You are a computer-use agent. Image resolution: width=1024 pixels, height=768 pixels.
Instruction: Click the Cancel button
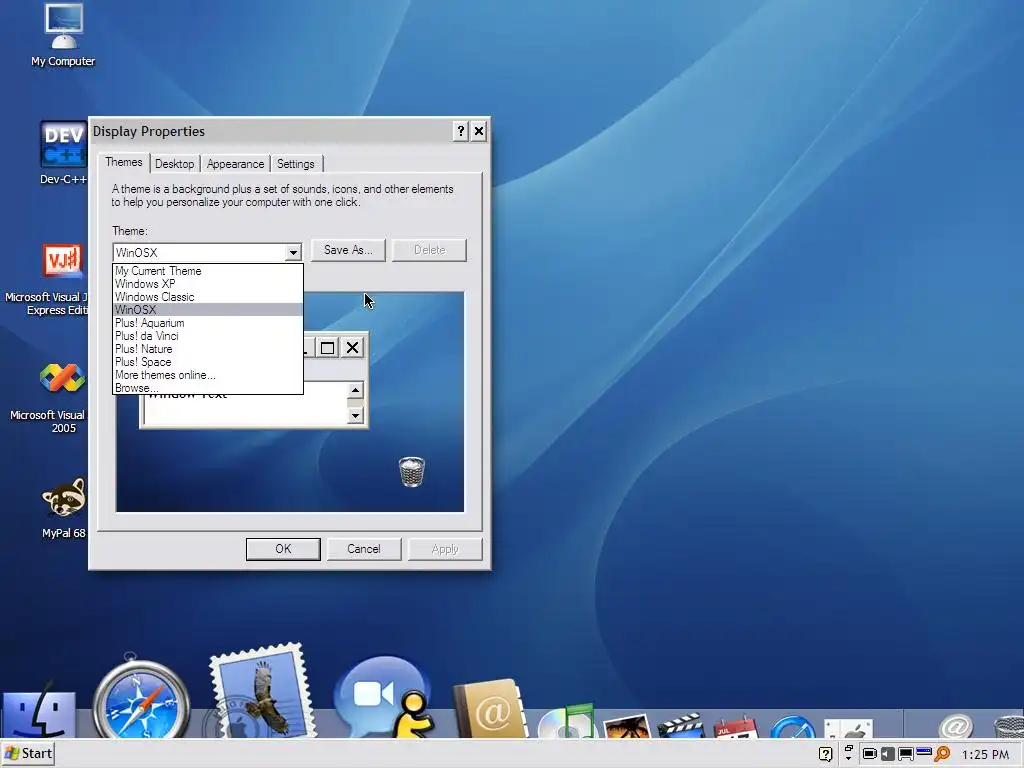(364, 549)
